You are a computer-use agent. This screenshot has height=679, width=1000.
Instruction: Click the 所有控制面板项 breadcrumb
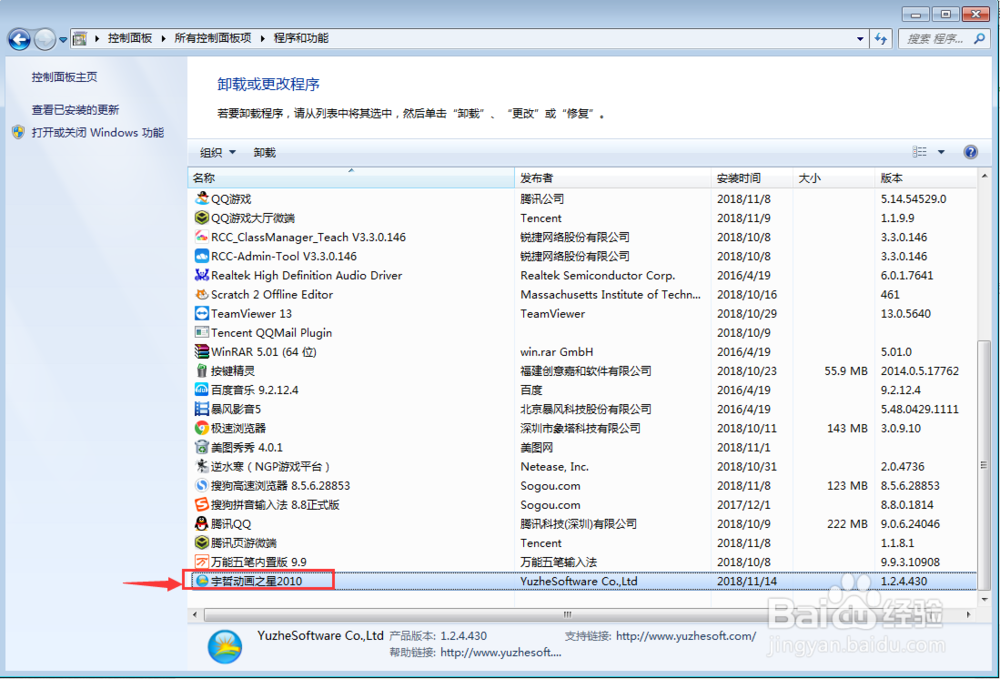pyautogui.click(x=212, y=38)
